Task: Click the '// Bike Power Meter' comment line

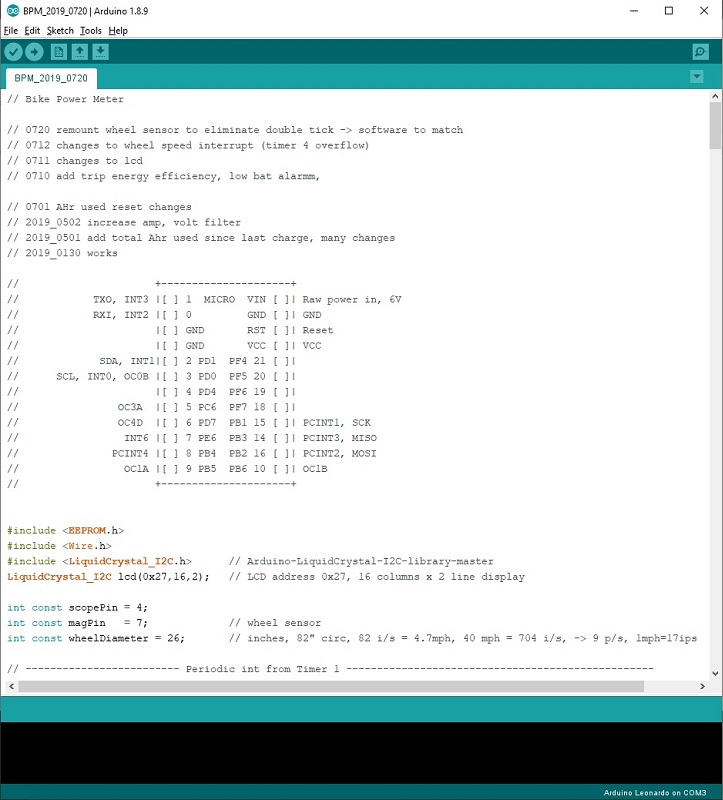Action: [65, 99]
